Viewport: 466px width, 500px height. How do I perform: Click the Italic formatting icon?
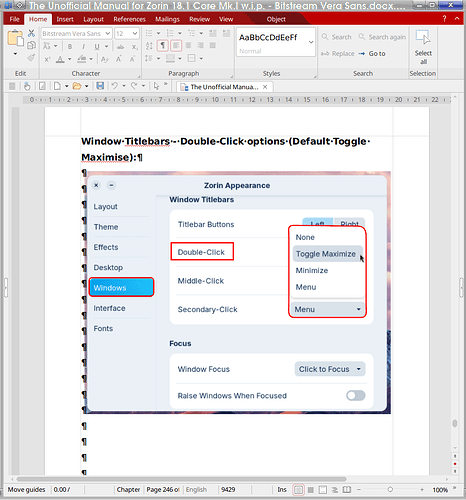tap(83, 46)
